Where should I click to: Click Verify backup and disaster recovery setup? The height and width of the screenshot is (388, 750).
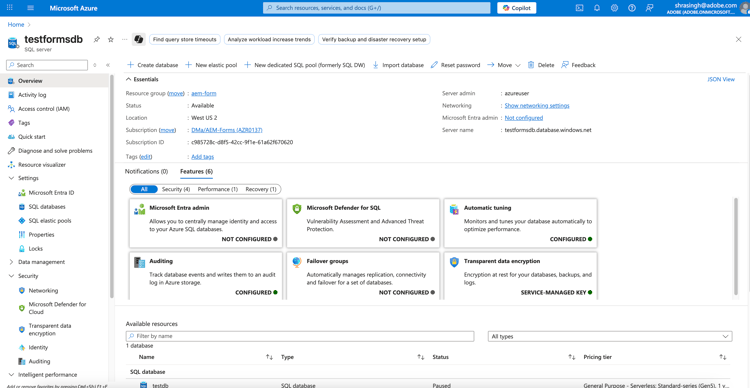point(374,39)
